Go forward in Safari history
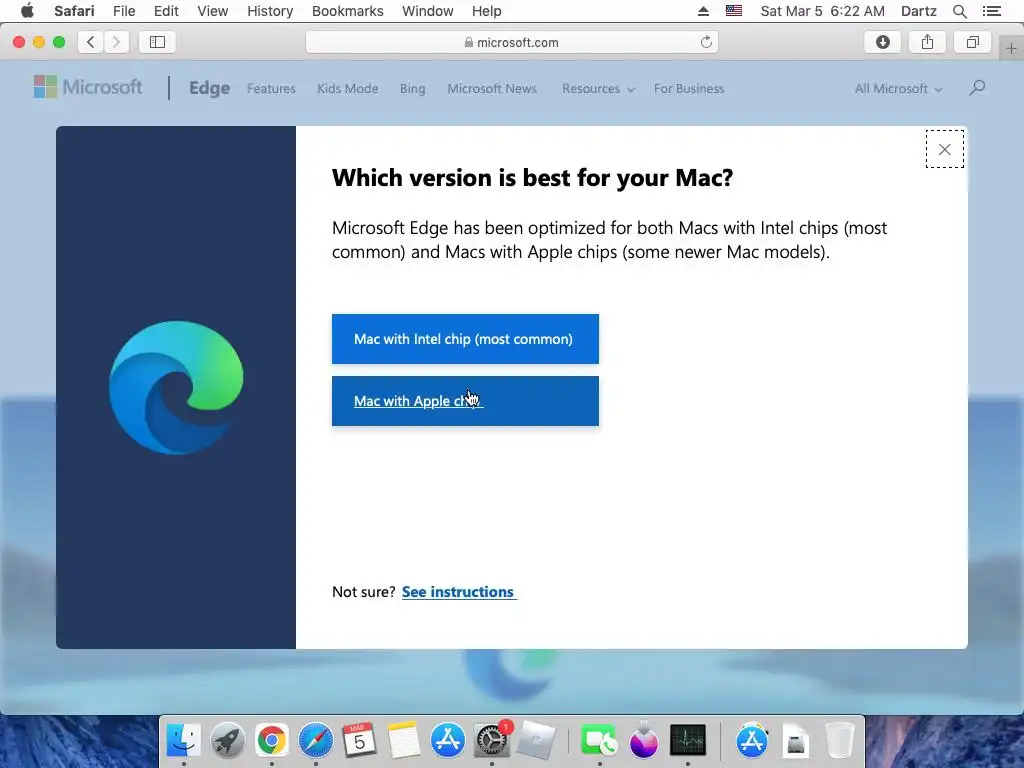The width and height of the screenshot is (1024, 768). pos(116,42)
